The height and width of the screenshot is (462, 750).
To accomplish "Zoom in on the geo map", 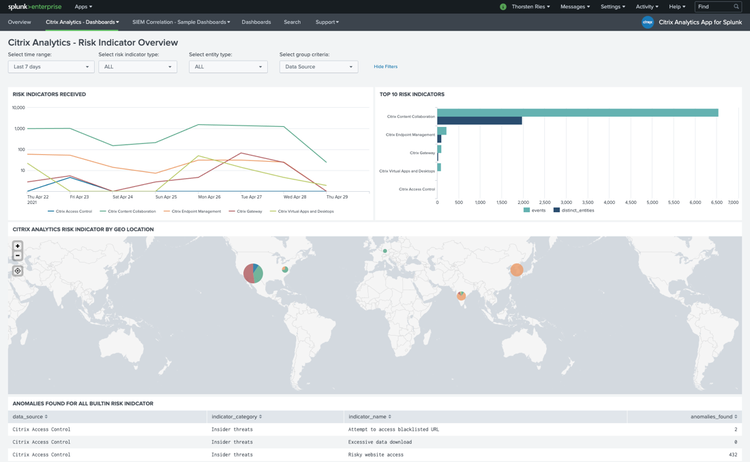I will 18,246.
